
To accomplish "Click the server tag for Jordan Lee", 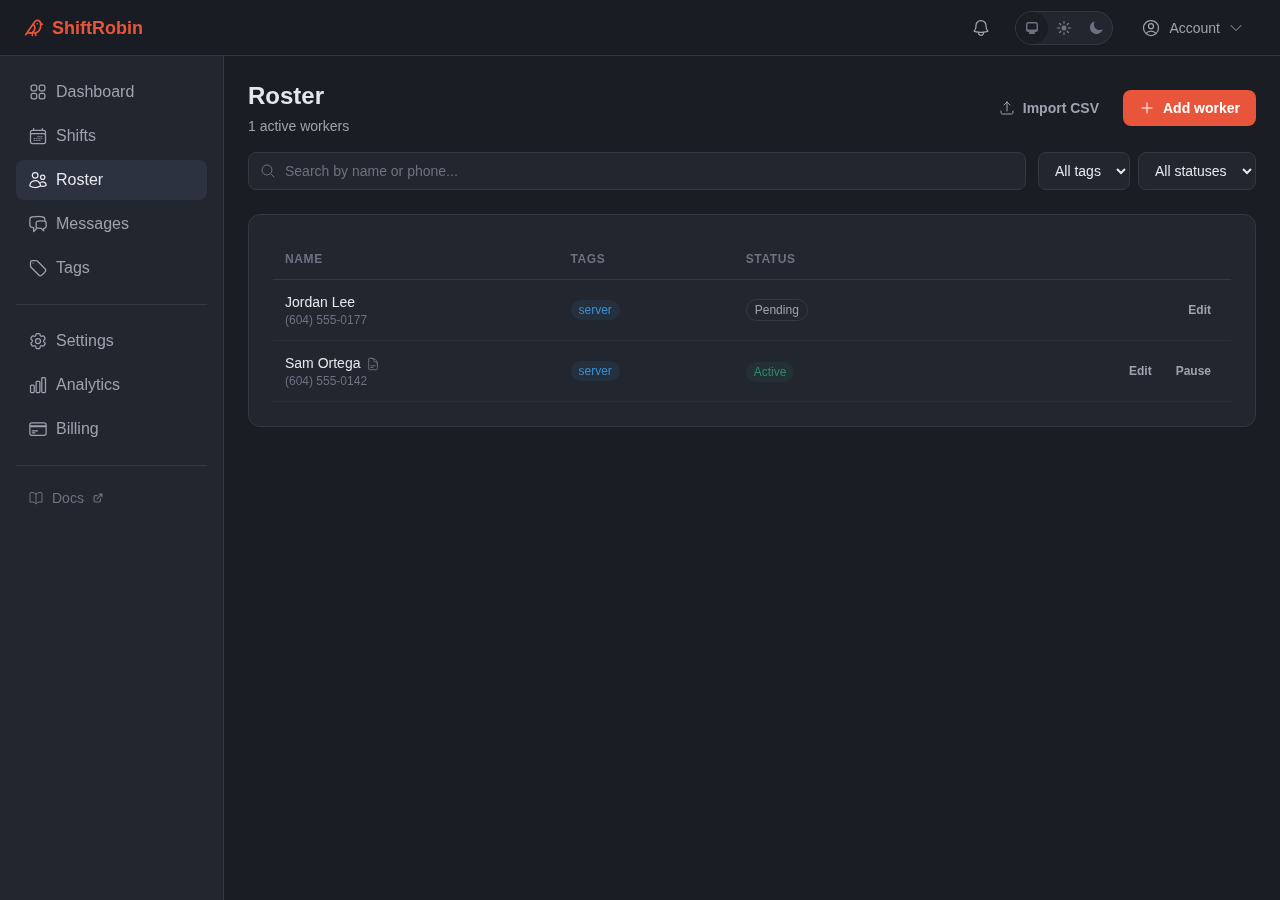I will coord(595,310).
